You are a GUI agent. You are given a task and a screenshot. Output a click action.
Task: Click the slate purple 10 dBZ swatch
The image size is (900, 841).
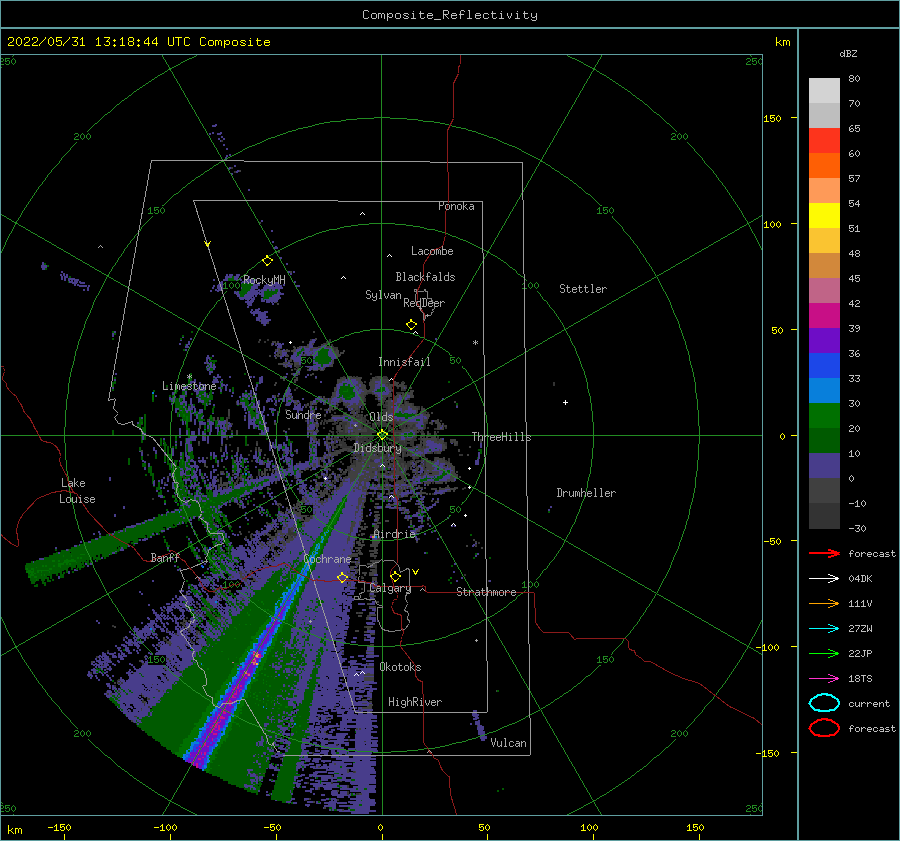824,465
